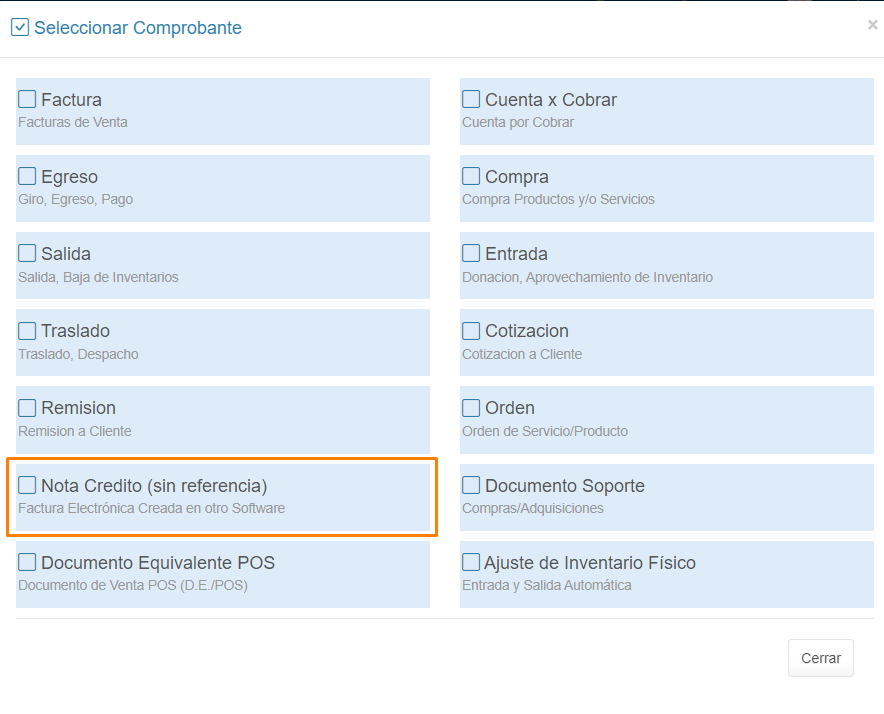Tick the Cuenta x Cobrar checkbox
This screenshot has width=884, height=714.
pyautogui.click(x=471, y=99)
